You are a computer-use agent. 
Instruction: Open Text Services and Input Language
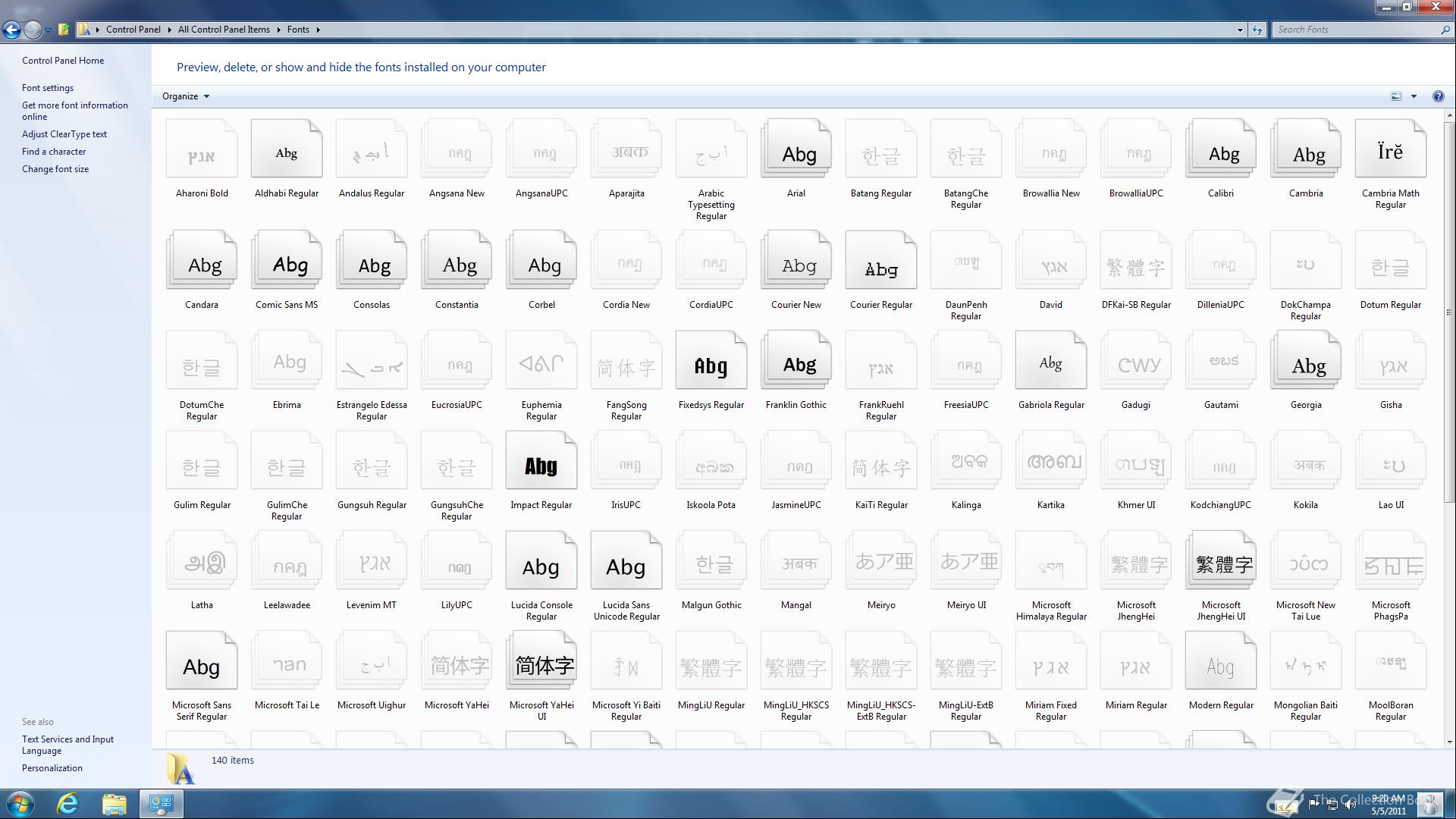[67, 745]
